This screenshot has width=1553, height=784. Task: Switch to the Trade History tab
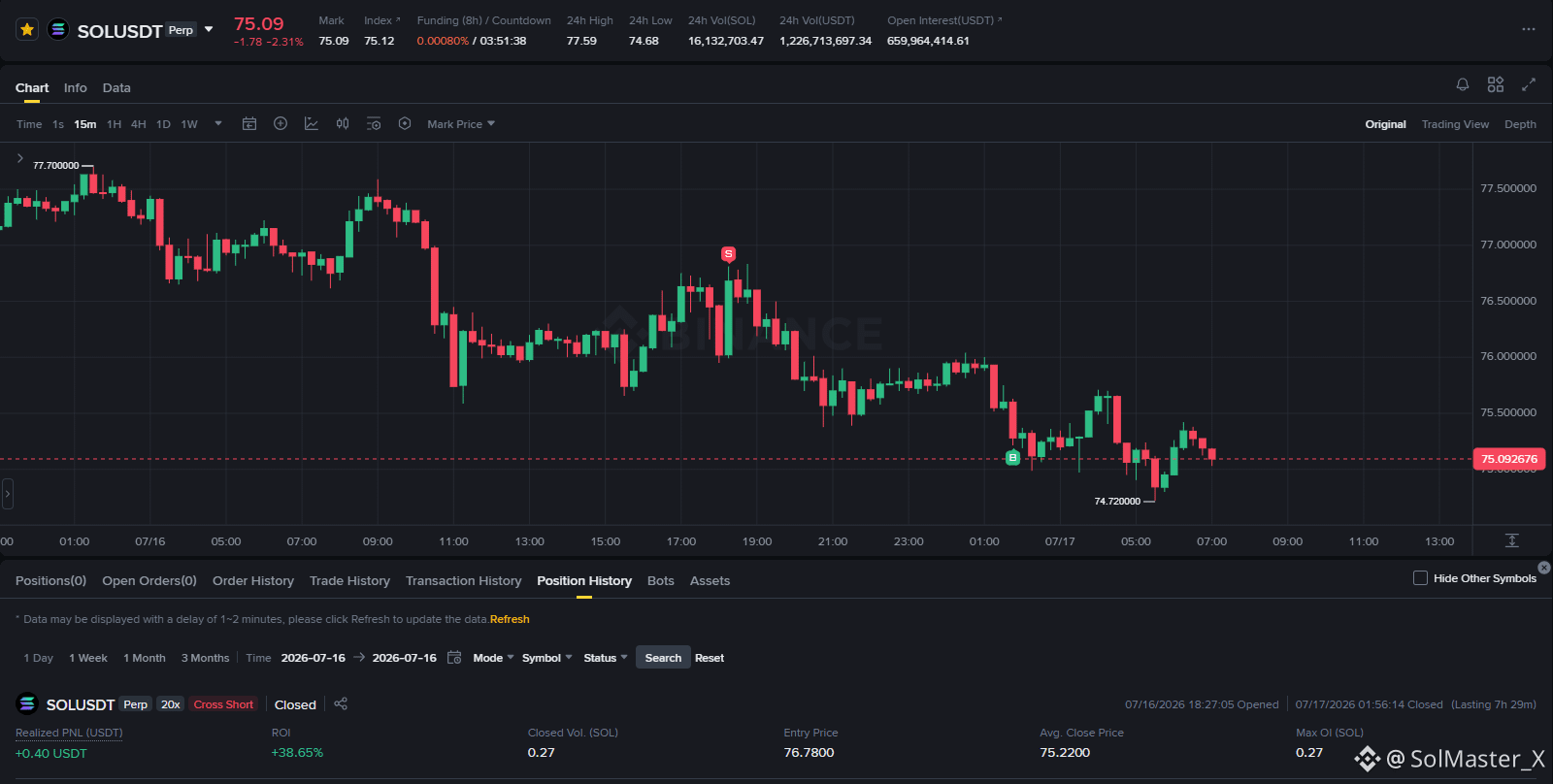[349, 580]
